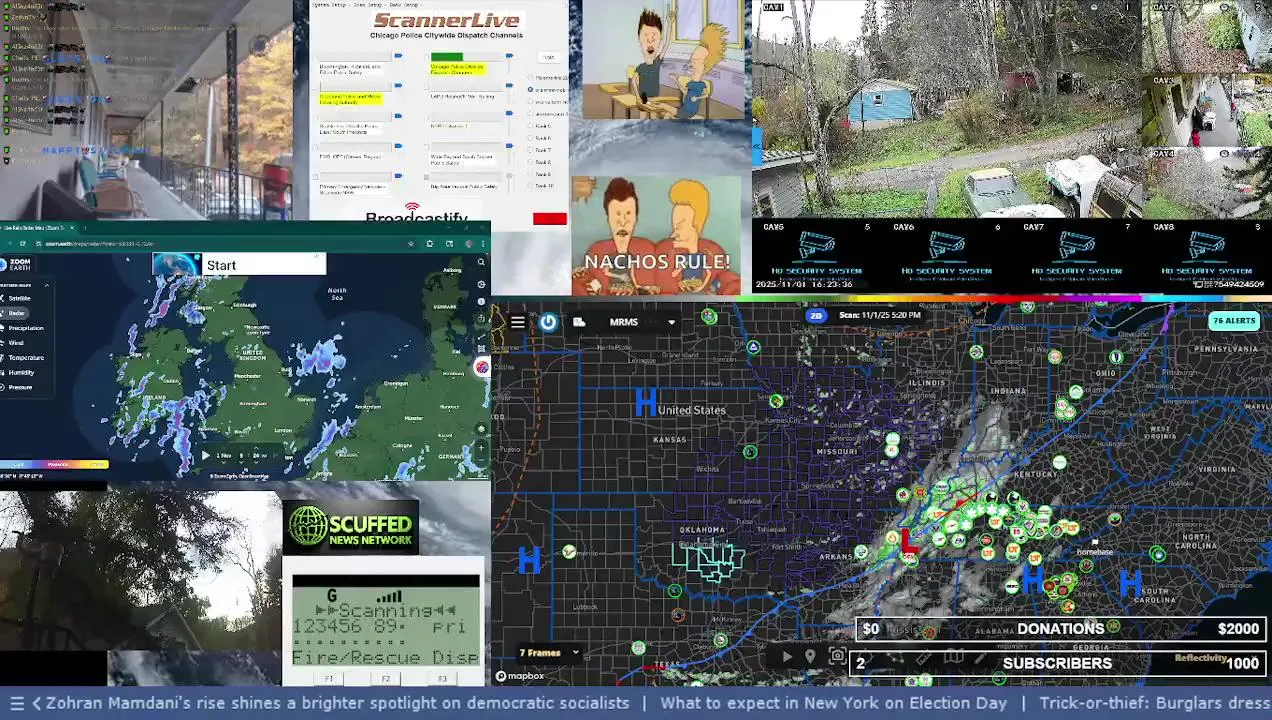Click the truck icon beside MRMS selector

(x=579, y=322)
